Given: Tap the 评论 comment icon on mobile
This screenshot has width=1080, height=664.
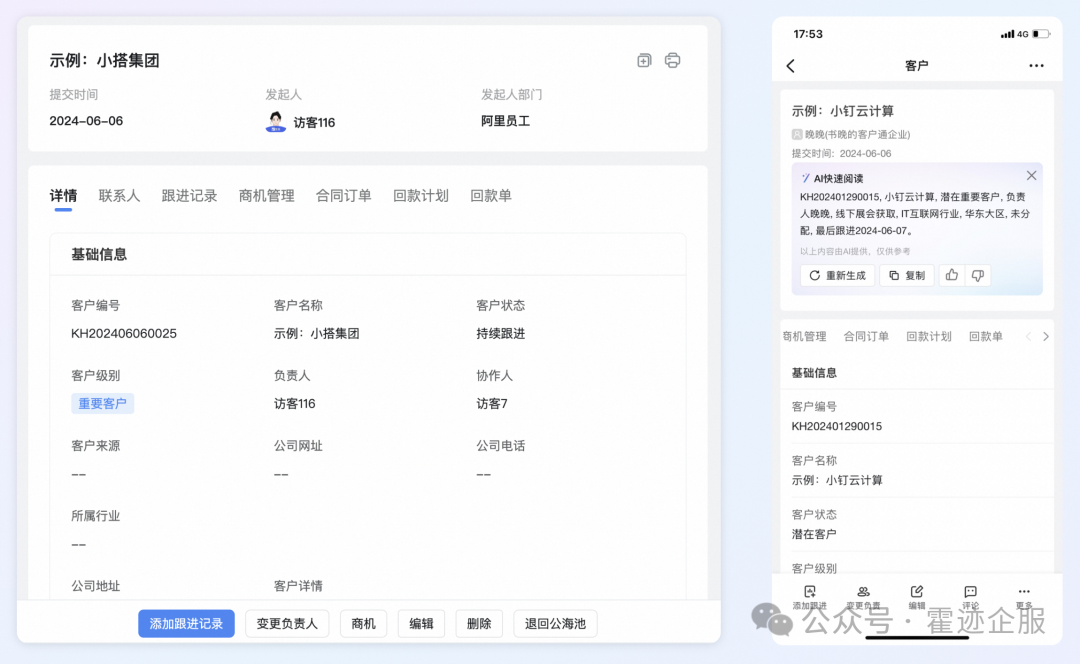Looking at the screenshot, I should pyautogui.click(x=970, y=592).
